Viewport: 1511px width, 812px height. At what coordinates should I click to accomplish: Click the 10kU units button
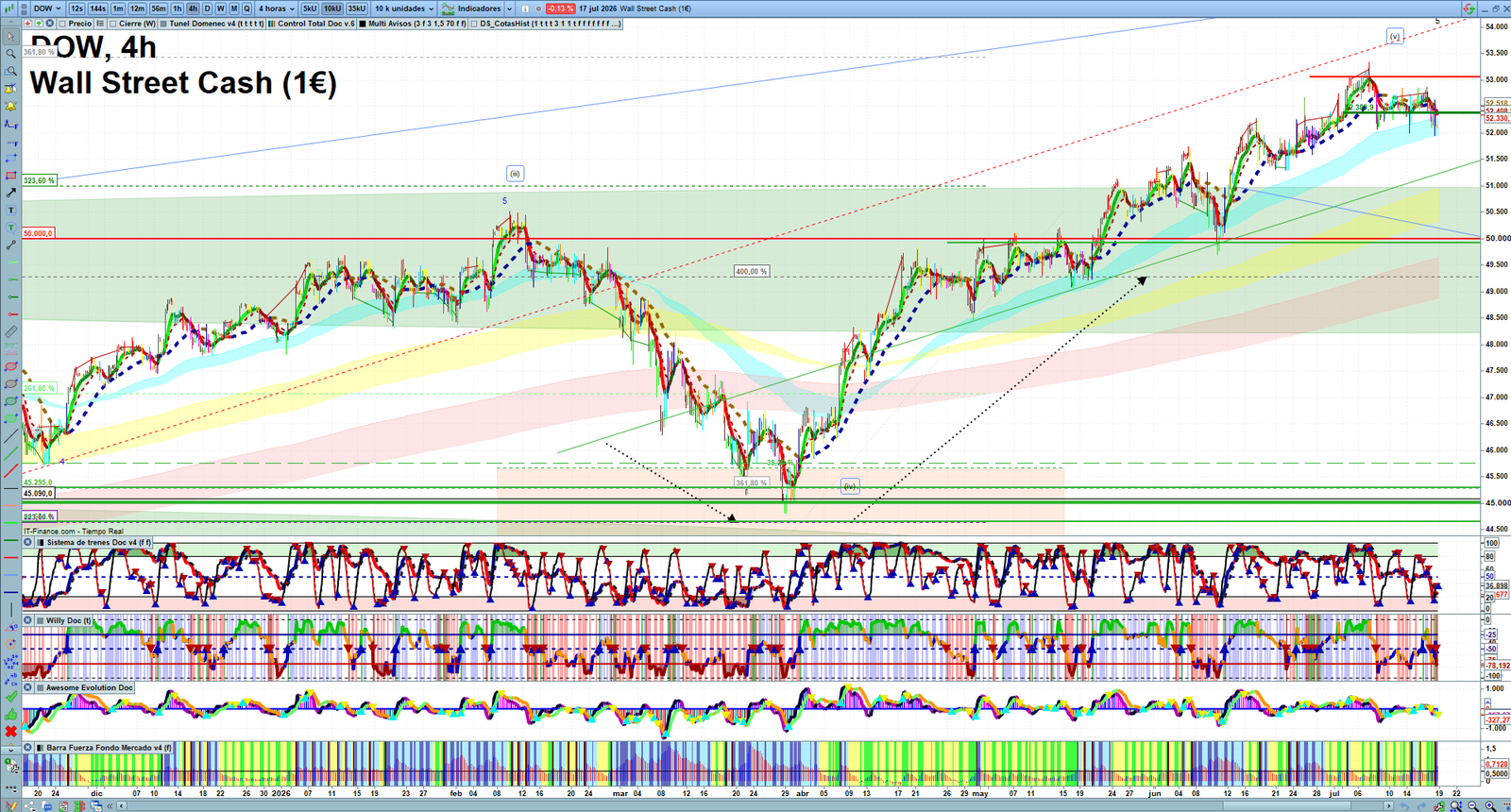(x=332, y=8)
